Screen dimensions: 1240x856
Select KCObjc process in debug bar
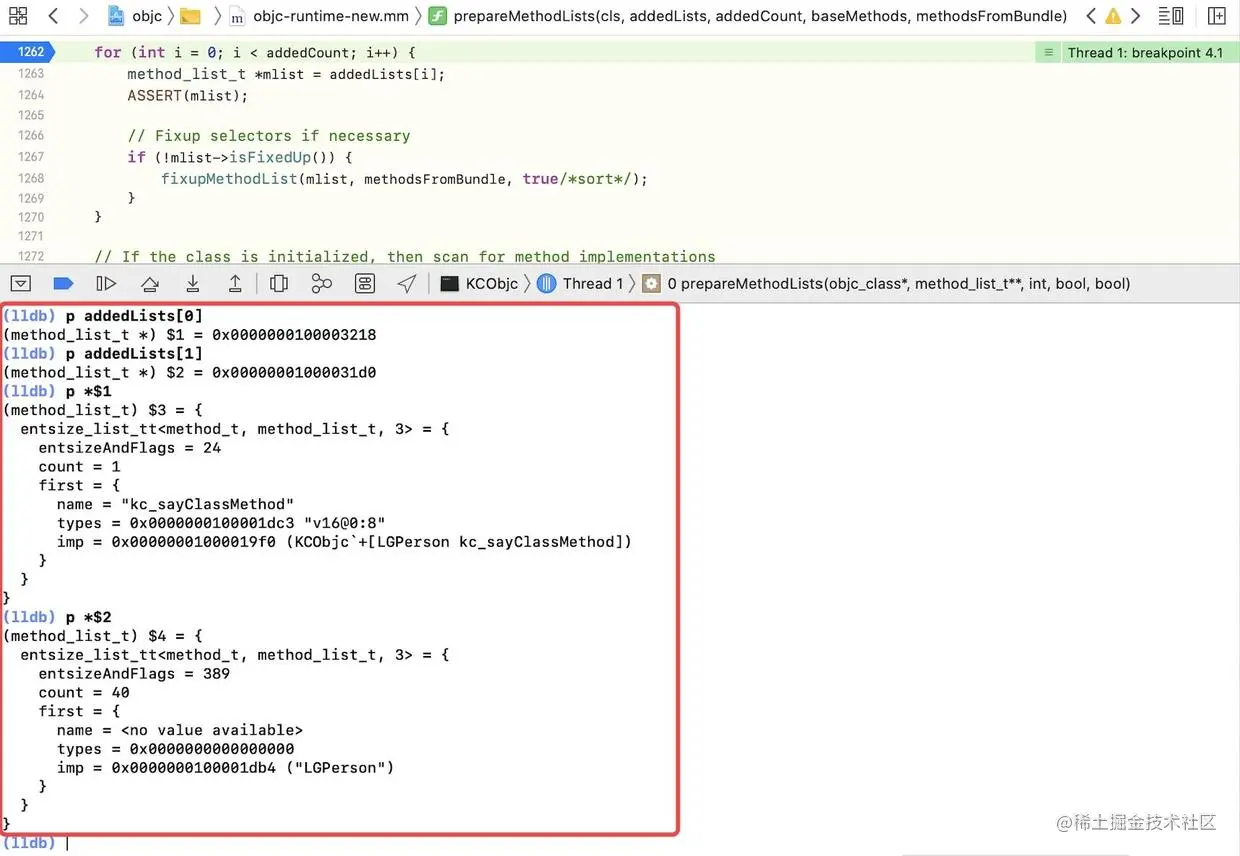(x=479, y=284)
